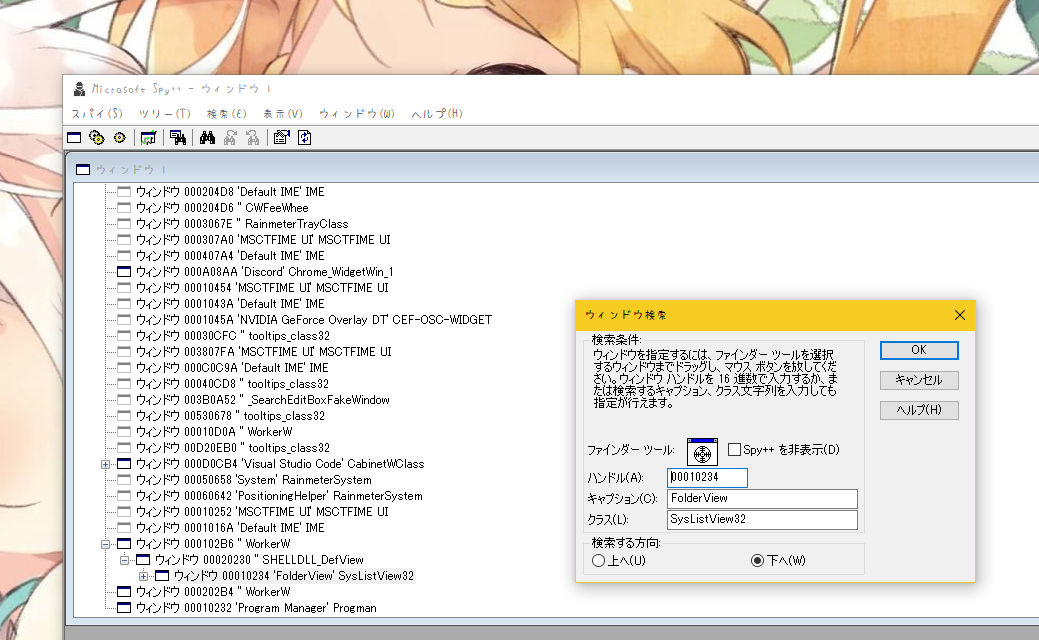Open the ウィンドウ(W) menu
This screenshot has width=1039, height=640.
click(356, 113)
